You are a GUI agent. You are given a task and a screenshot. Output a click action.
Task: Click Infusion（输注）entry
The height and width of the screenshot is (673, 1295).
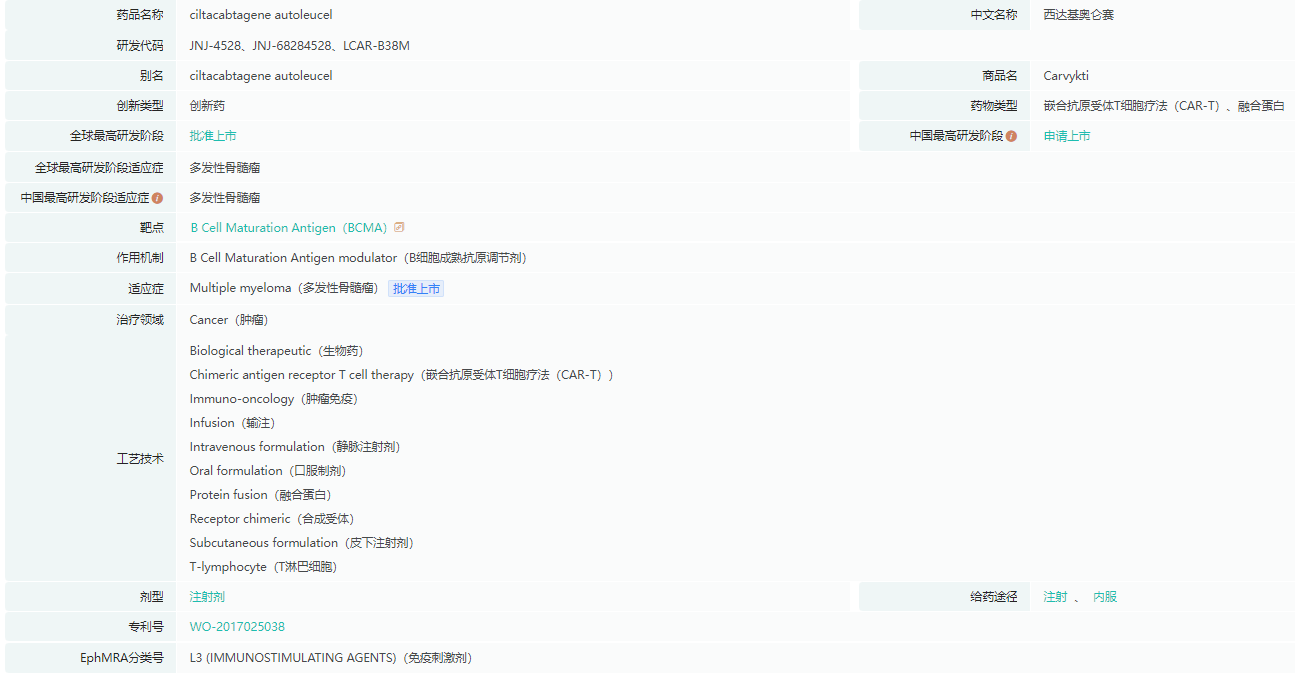232,423
